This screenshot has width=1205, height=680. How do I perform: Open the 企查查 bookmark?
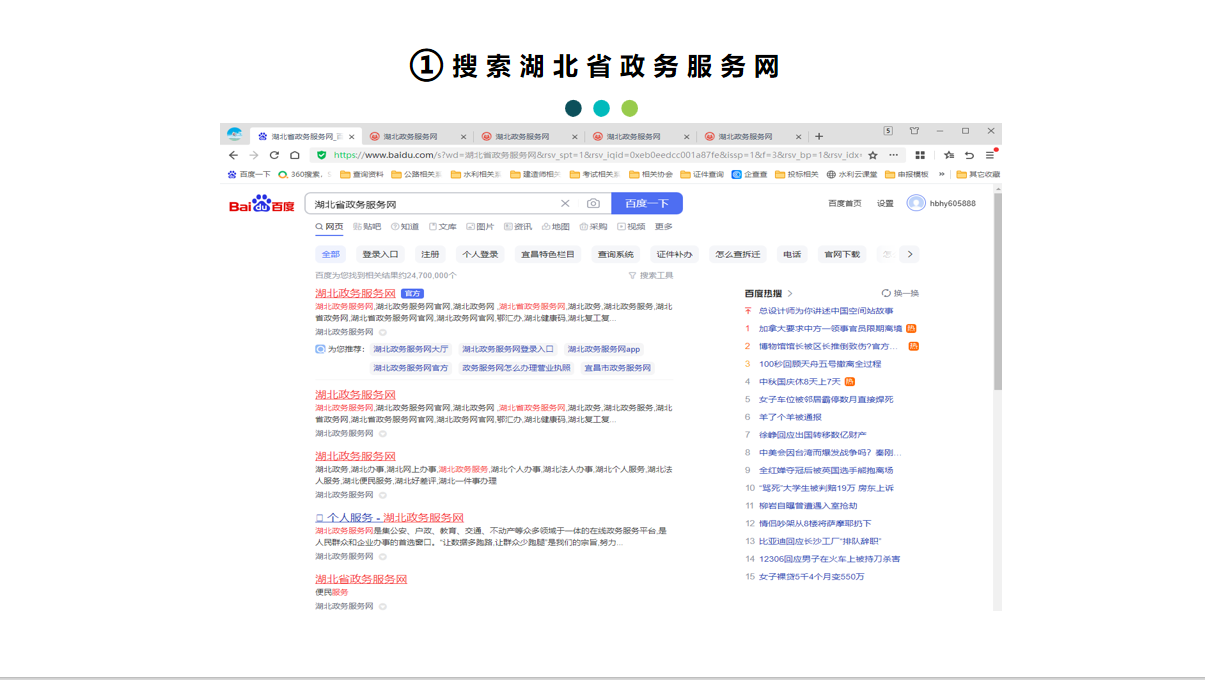pos(750,174)
